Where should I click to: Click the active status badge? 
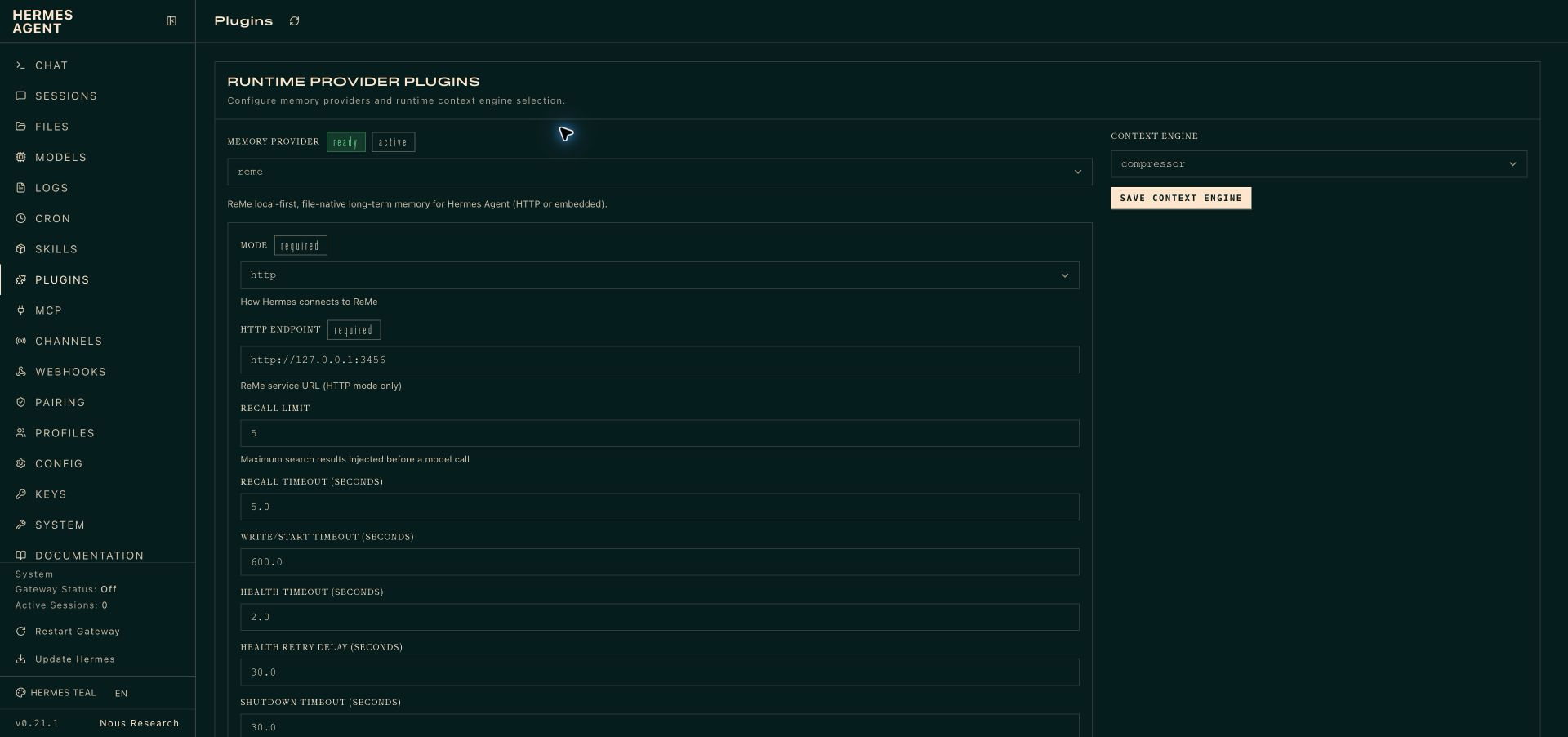[394, 142]
